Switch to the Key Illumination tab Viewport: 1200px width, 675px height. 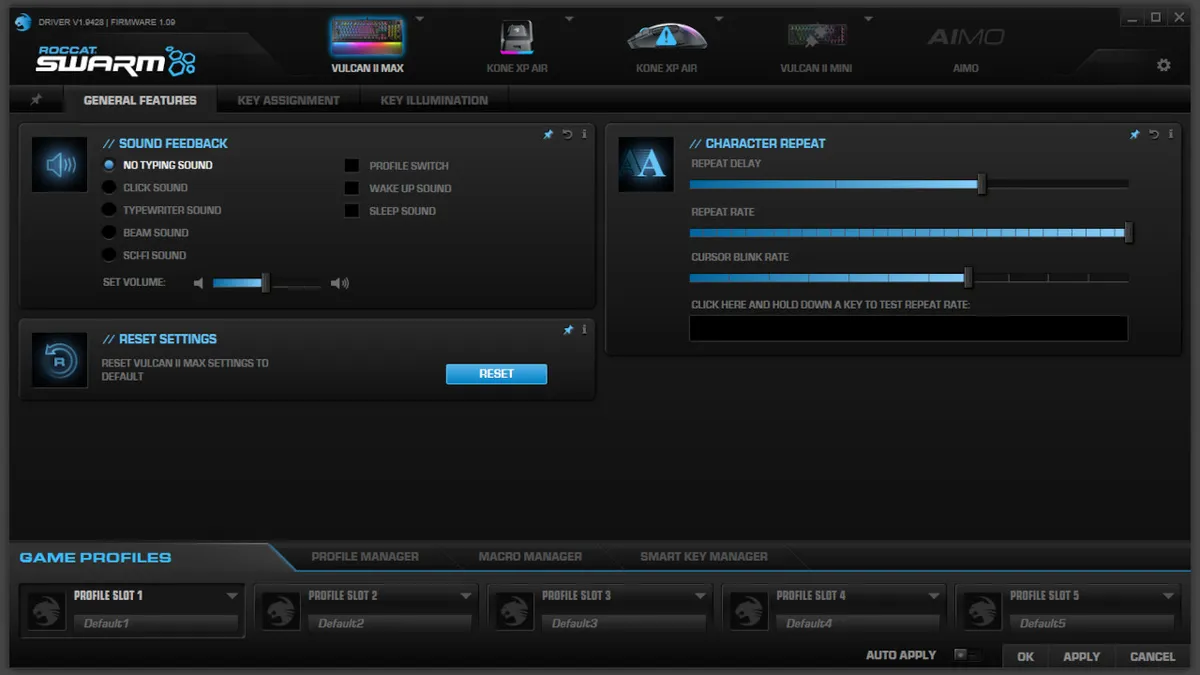(433, 99)
